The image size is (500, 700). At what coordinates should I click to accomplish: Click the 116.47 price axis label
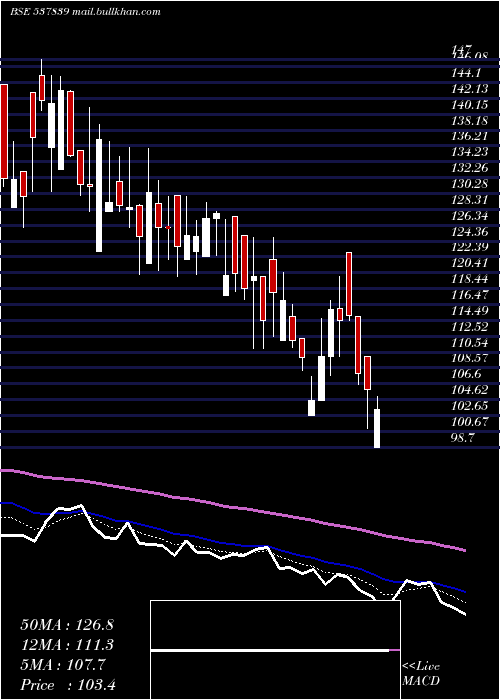click(x=470, y=295)
